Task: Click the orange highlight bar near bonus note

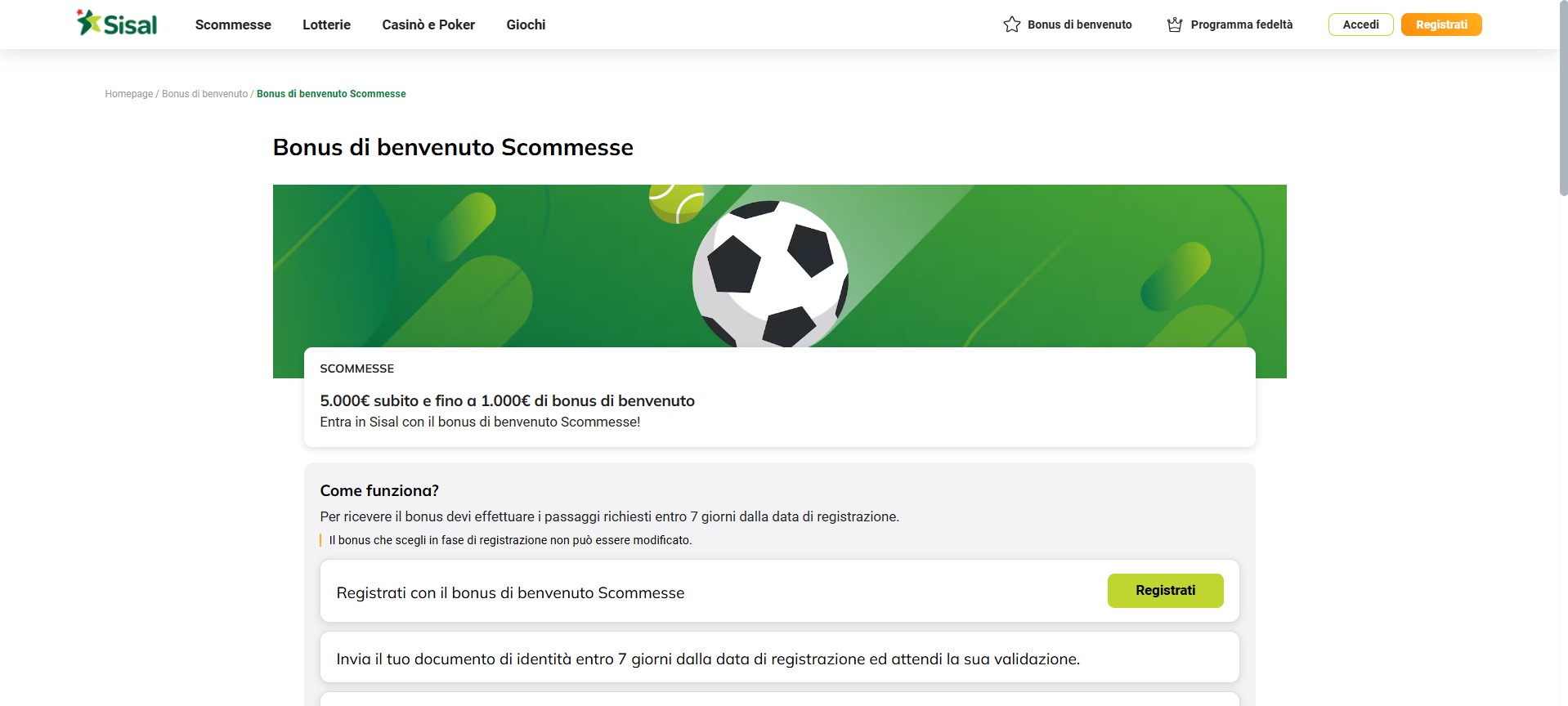Action: tap(321, 540)
